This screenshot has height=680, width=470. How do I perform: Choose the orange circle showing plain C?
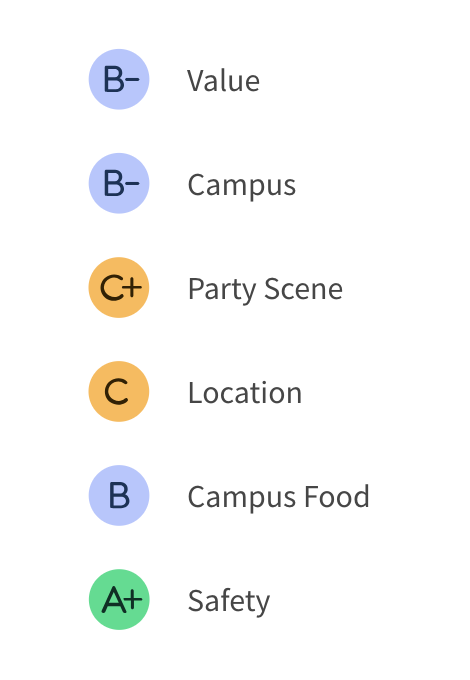(x=119, y=392)
